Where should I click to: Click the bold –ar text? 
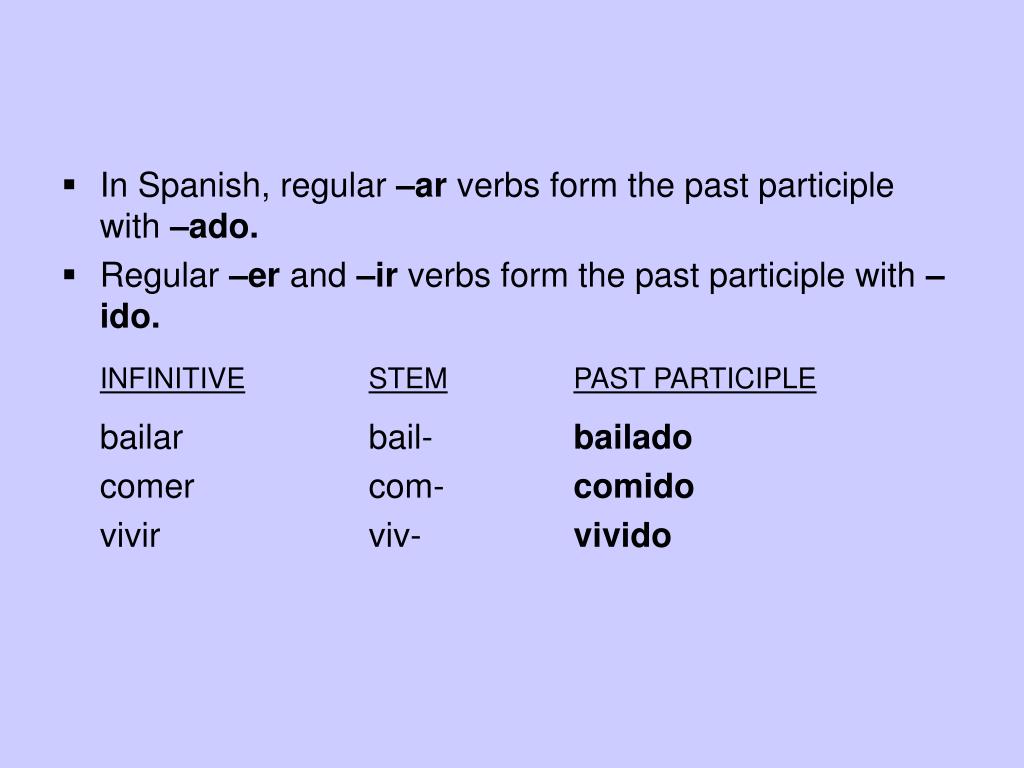[421, 185]
